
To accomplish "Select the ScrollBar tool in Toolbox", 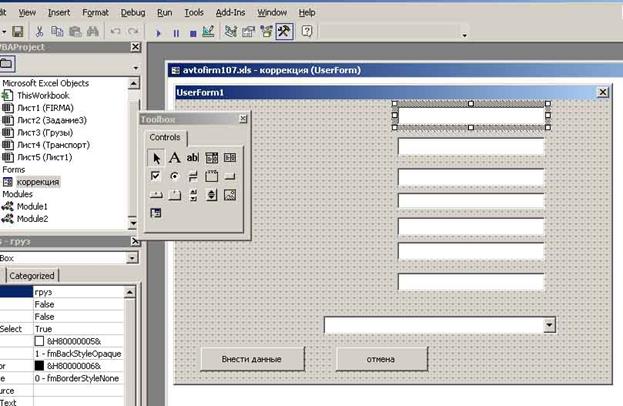I will 193,195.
